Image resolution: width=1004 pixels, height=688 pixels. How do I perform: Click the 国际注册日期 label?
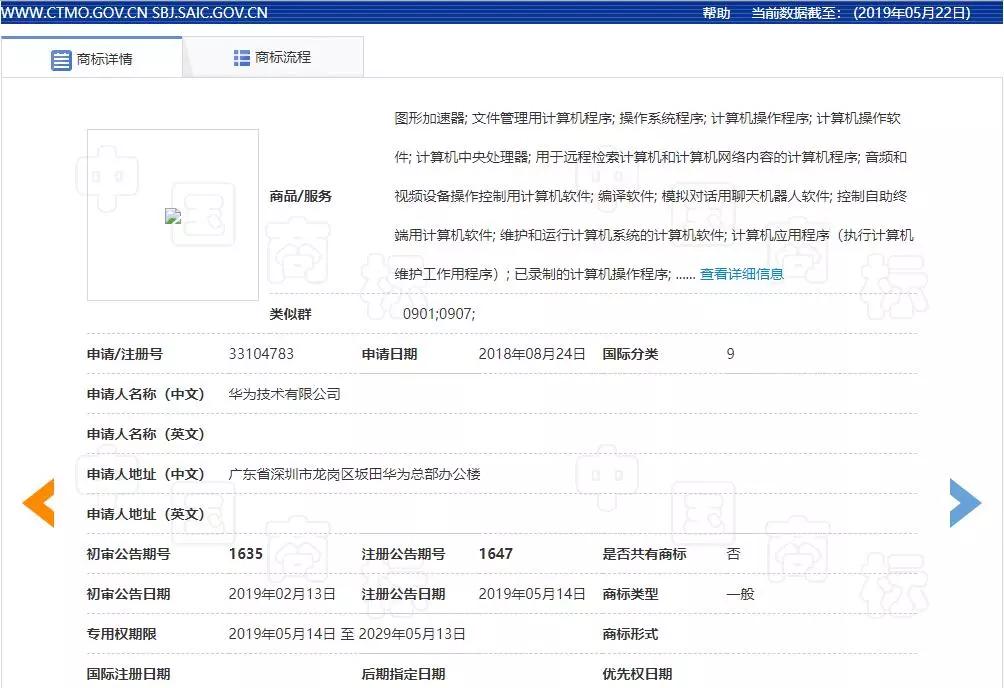pos(129,674)
